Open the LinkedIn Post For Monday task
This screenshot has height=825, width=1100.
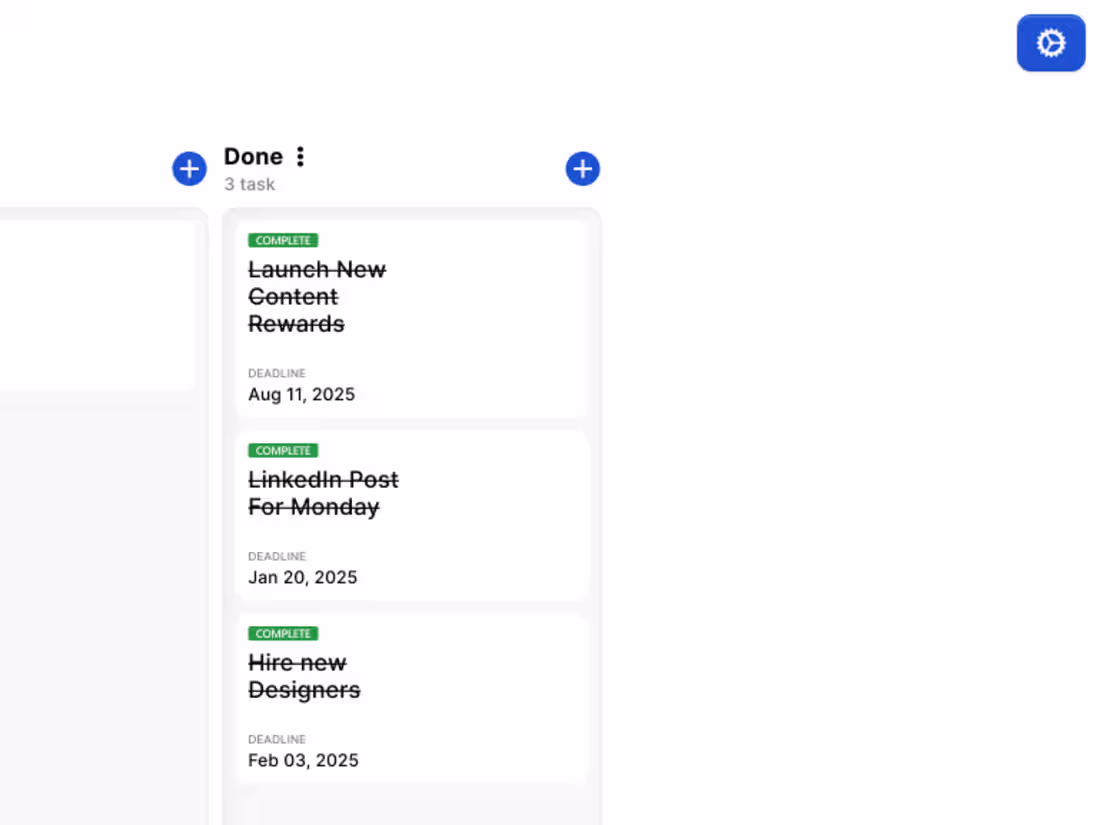pos(323,493)
